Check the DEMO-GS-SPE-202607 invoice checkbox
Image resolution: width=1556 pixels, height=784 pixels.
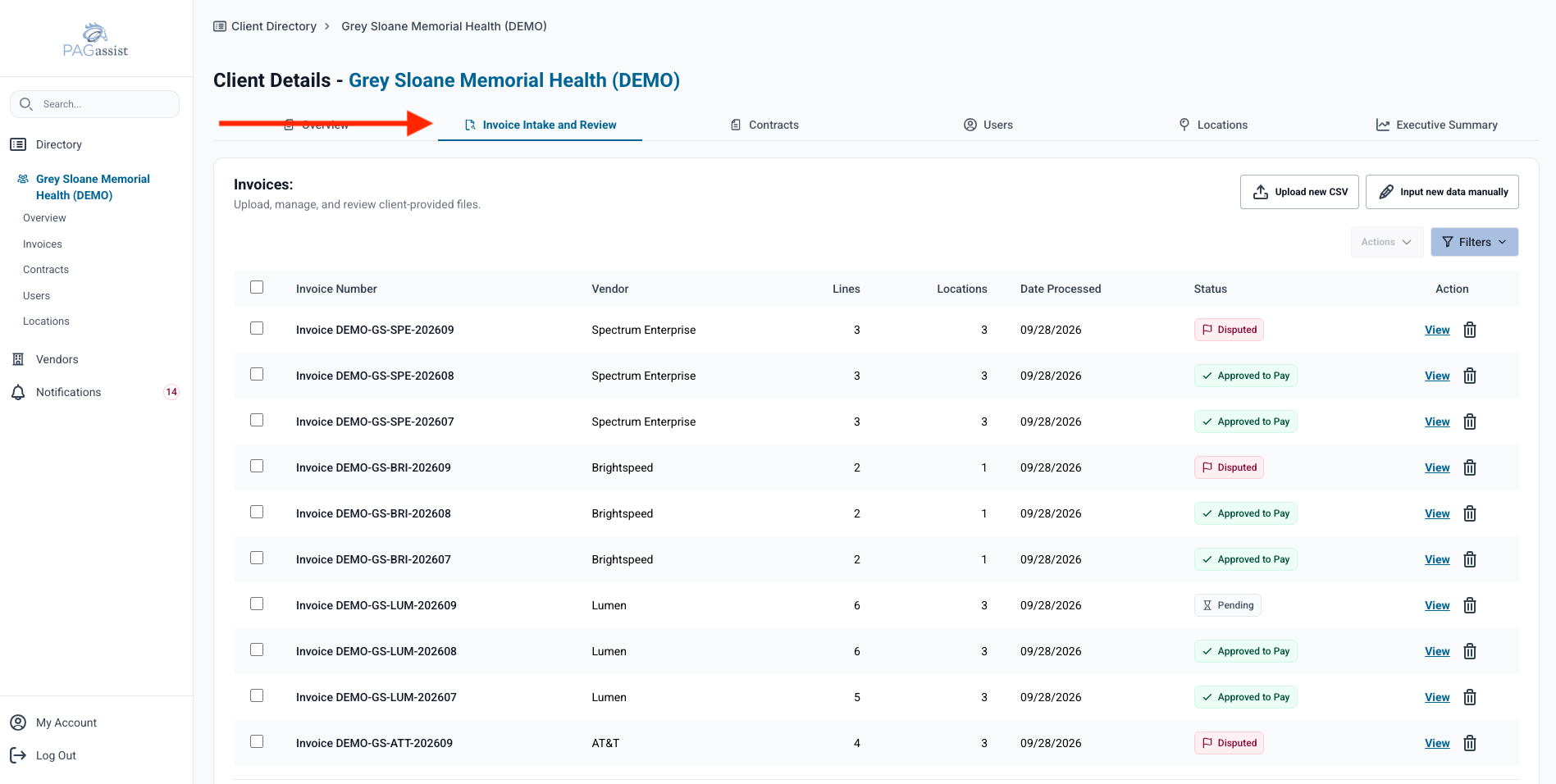tap(257, 420)
